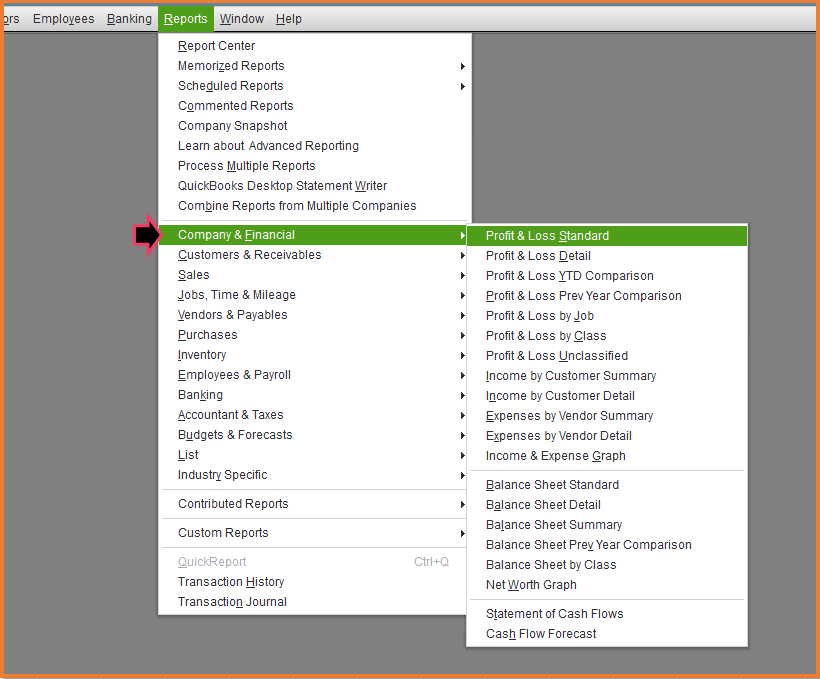Show Net Worth Graph
Viewport: 820px width, 679px height.
pyautogui.click(x=607, y=585)
